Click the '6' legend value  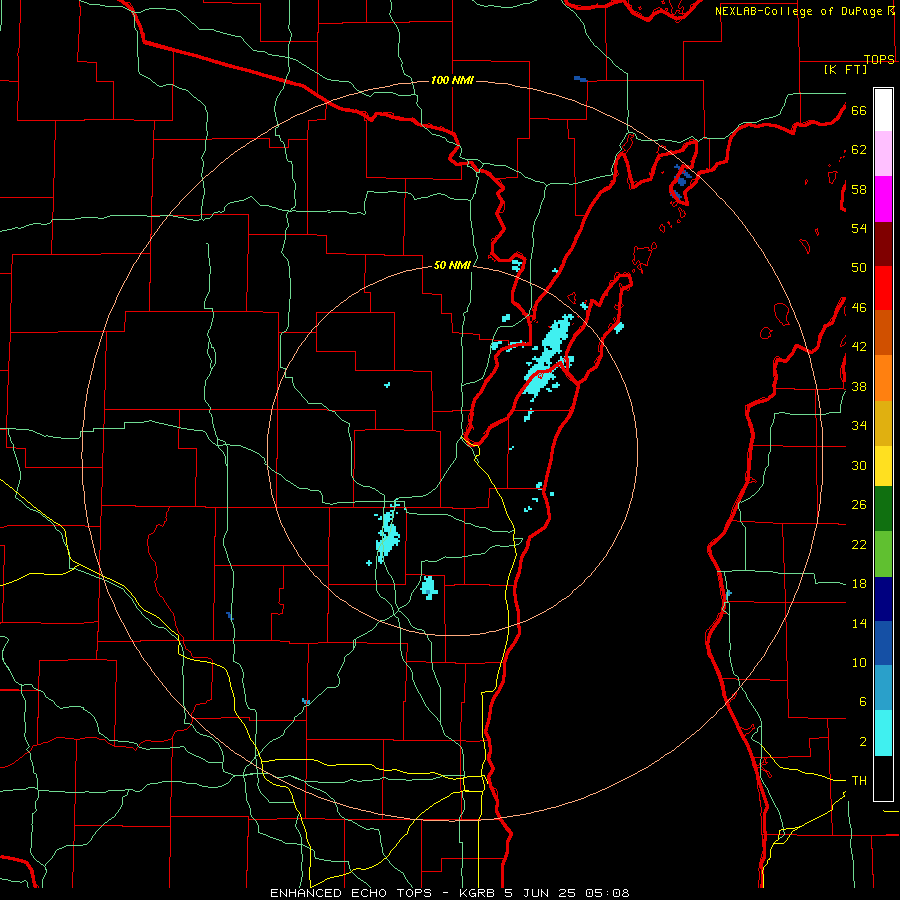click(862, 701)
